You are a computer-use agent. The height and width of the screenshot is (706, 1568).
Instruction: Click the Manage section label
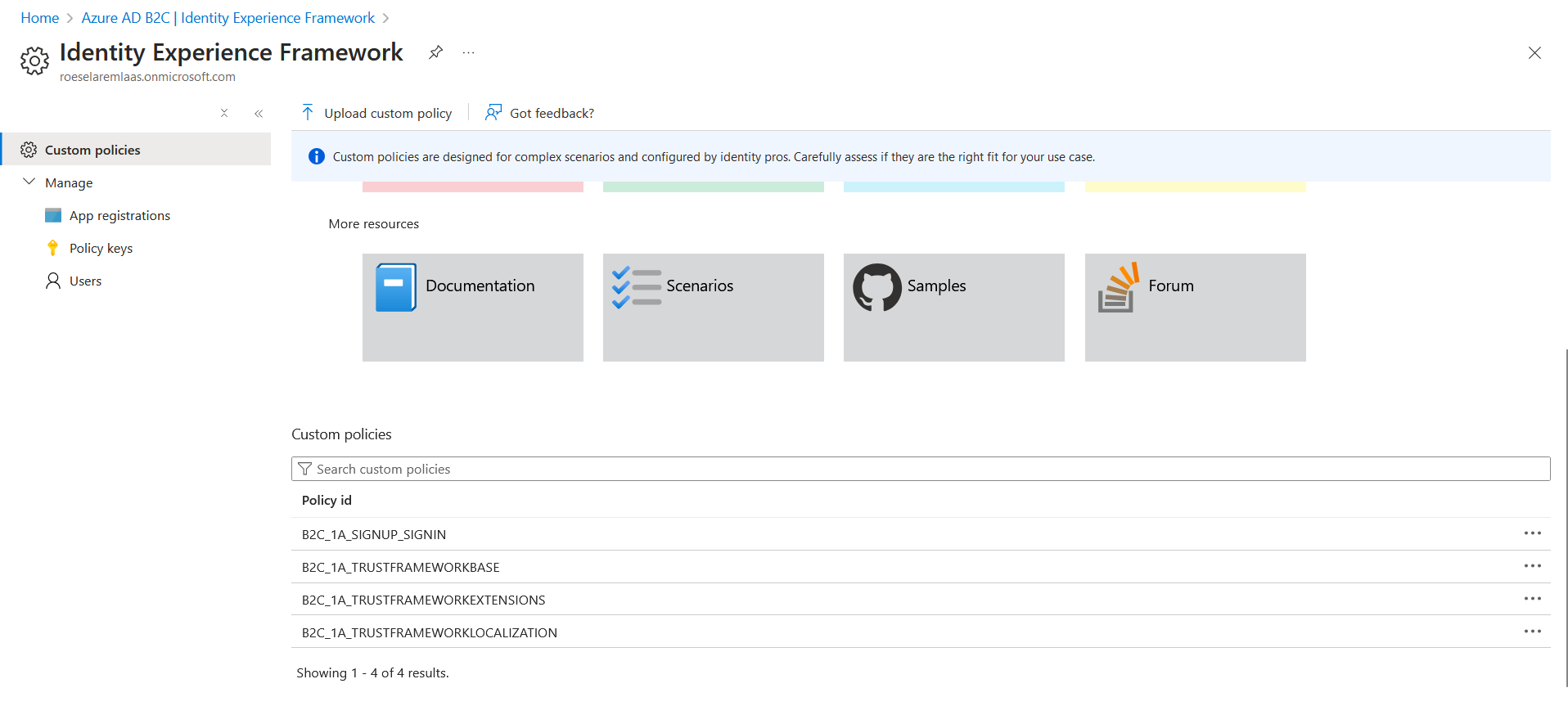pyautogui.click(x=69, y=183)
